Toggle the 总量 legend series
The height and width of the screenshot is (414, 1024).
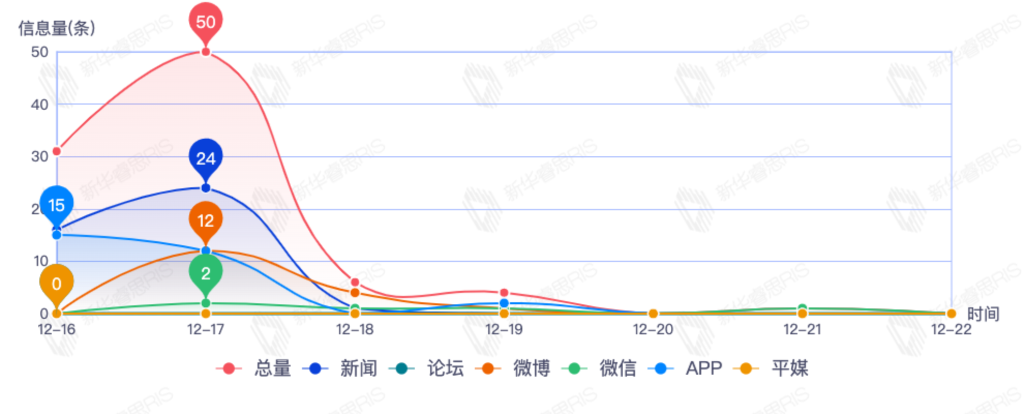pyautogui.click(x=258, y=368)
